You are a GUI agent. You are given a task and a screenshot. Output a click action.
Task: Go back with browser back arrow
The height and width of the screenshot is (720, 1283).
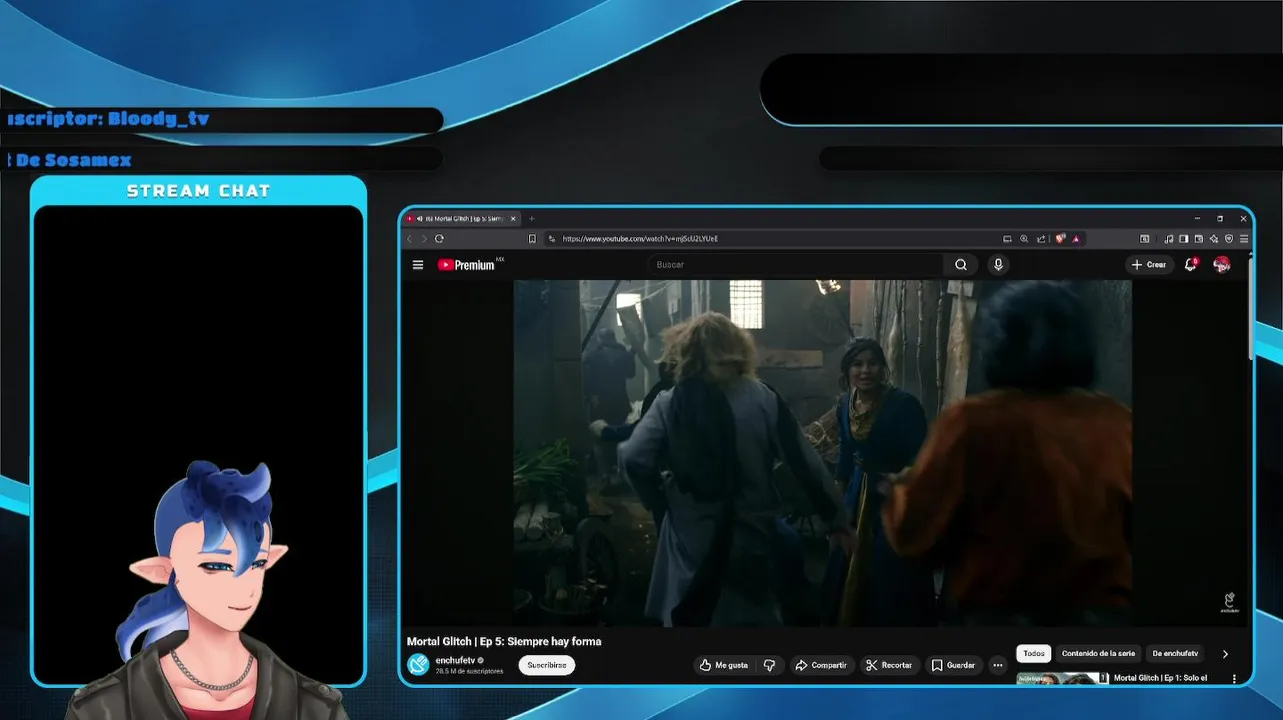coord(409,239)
